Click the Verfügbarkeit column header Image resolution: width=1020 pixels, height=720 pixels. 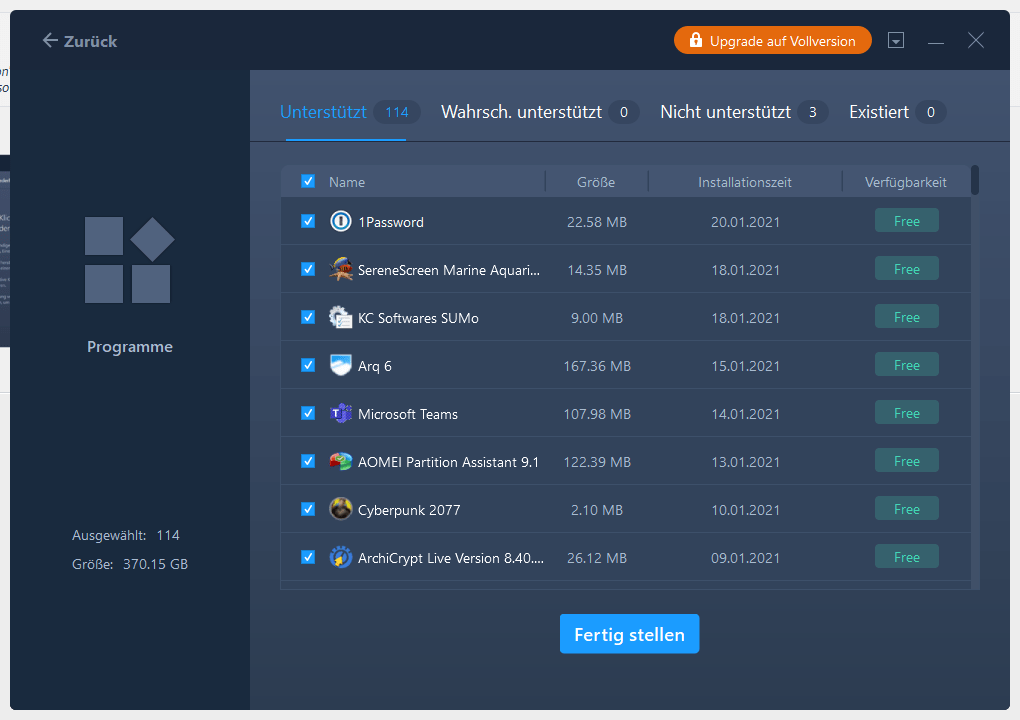tap(906, 182)
